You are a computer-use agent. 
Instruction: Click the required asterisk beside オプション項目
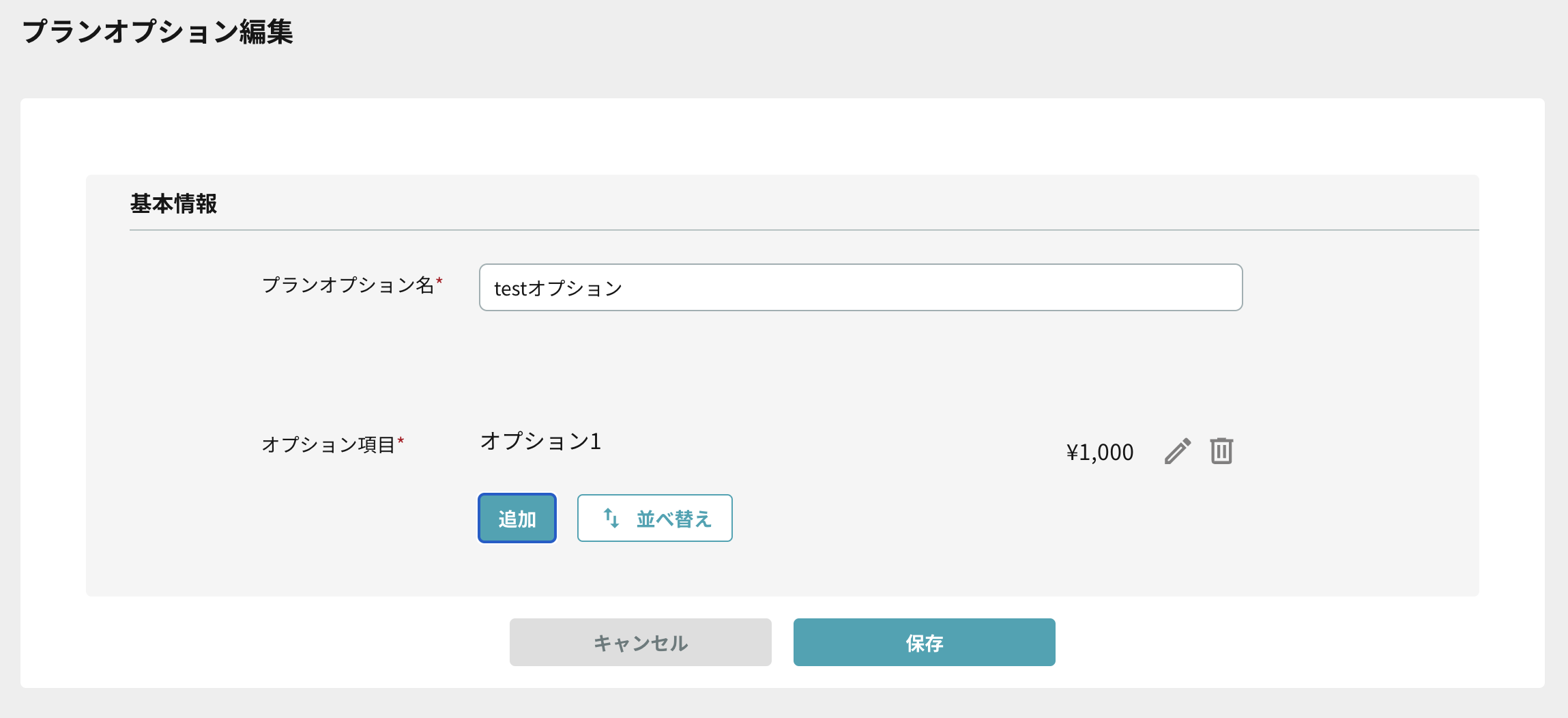coord(401,441)
